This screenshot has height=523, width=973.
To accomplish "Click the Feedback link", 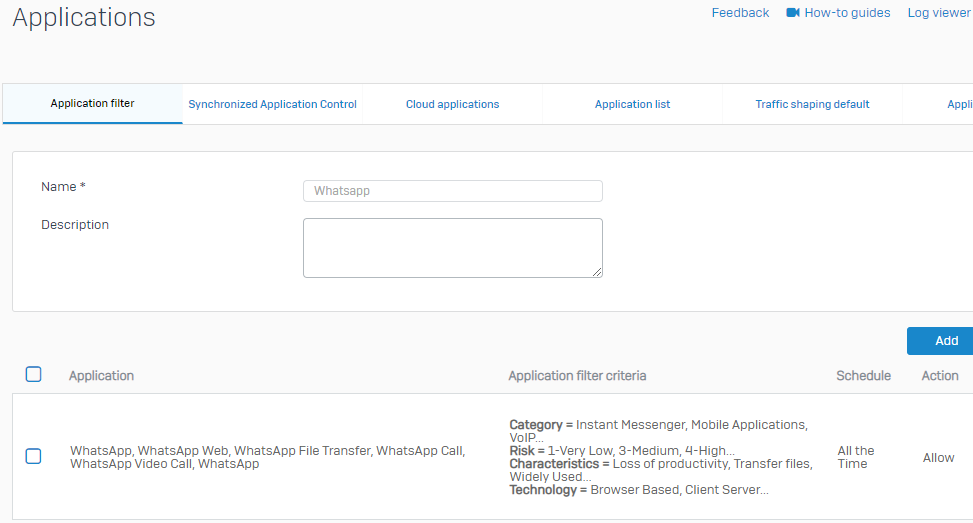I will click(x=740, y=12).
